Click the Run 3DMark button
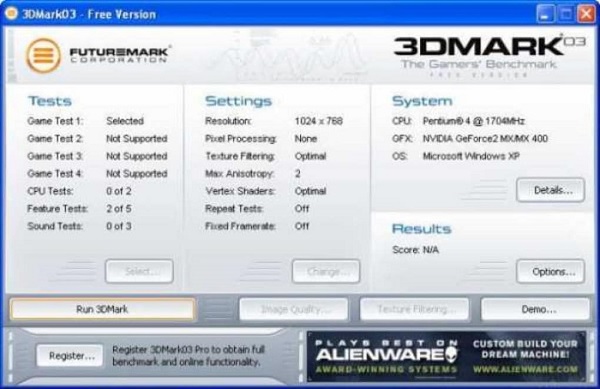 point(103,309)
